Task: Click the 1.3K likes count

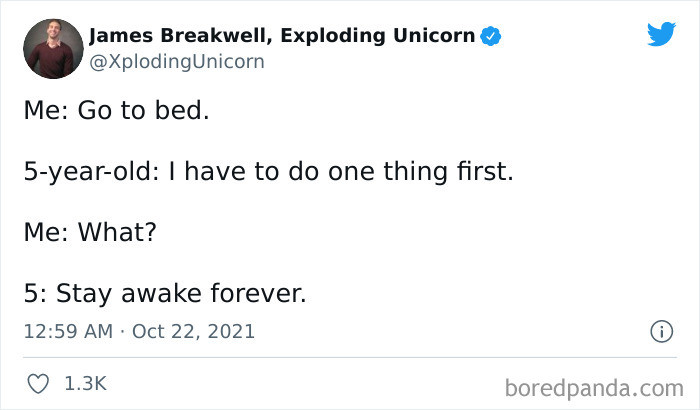Action: (86, 383)
